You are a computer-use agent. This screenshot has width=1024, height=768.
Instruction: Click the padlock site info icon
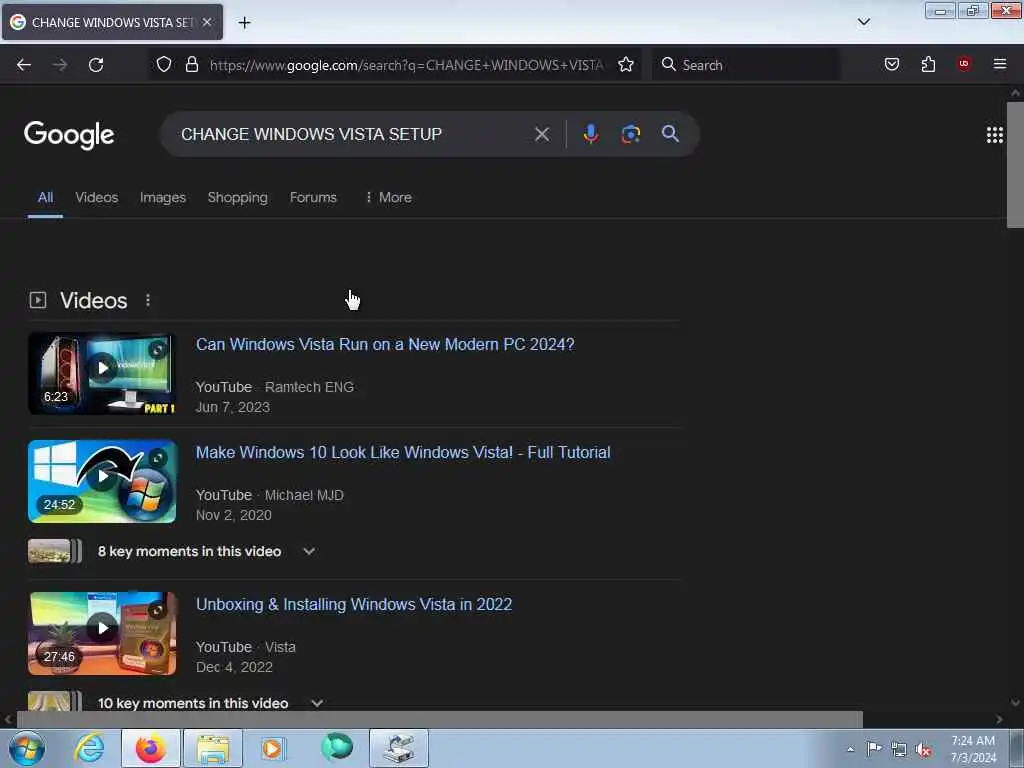pyautogui.click(x=191, y=64)
